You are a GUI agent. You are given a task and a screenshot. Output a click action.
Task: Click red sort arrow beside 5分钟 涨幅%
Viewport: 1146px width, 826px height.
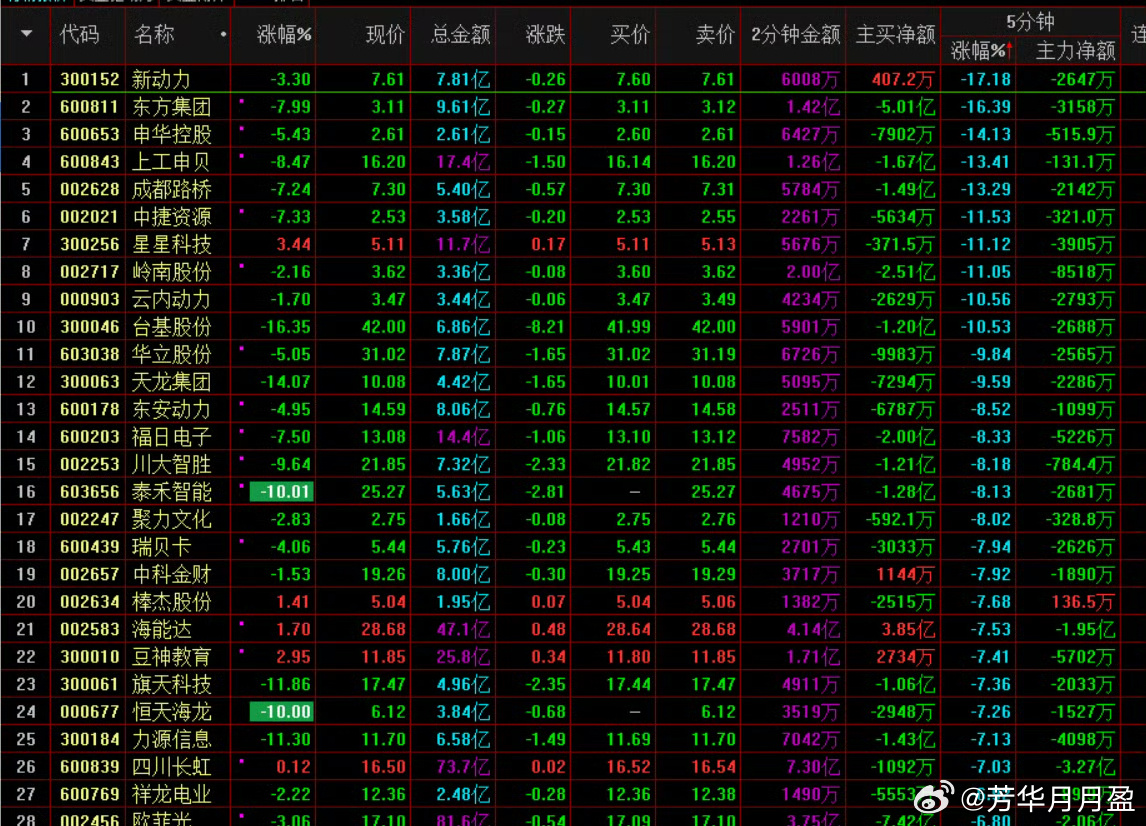[x=1009, y=50]
